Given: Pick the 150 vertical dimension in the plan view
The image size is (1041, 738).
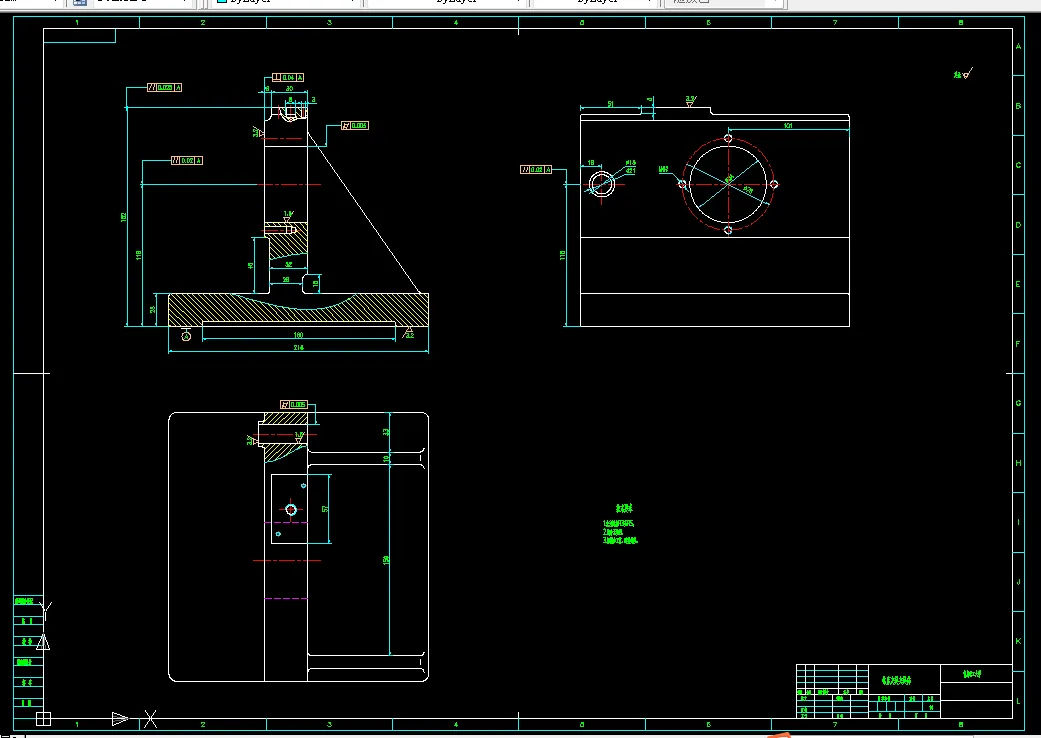Looking at the screenshot, I should coord(386,560).
